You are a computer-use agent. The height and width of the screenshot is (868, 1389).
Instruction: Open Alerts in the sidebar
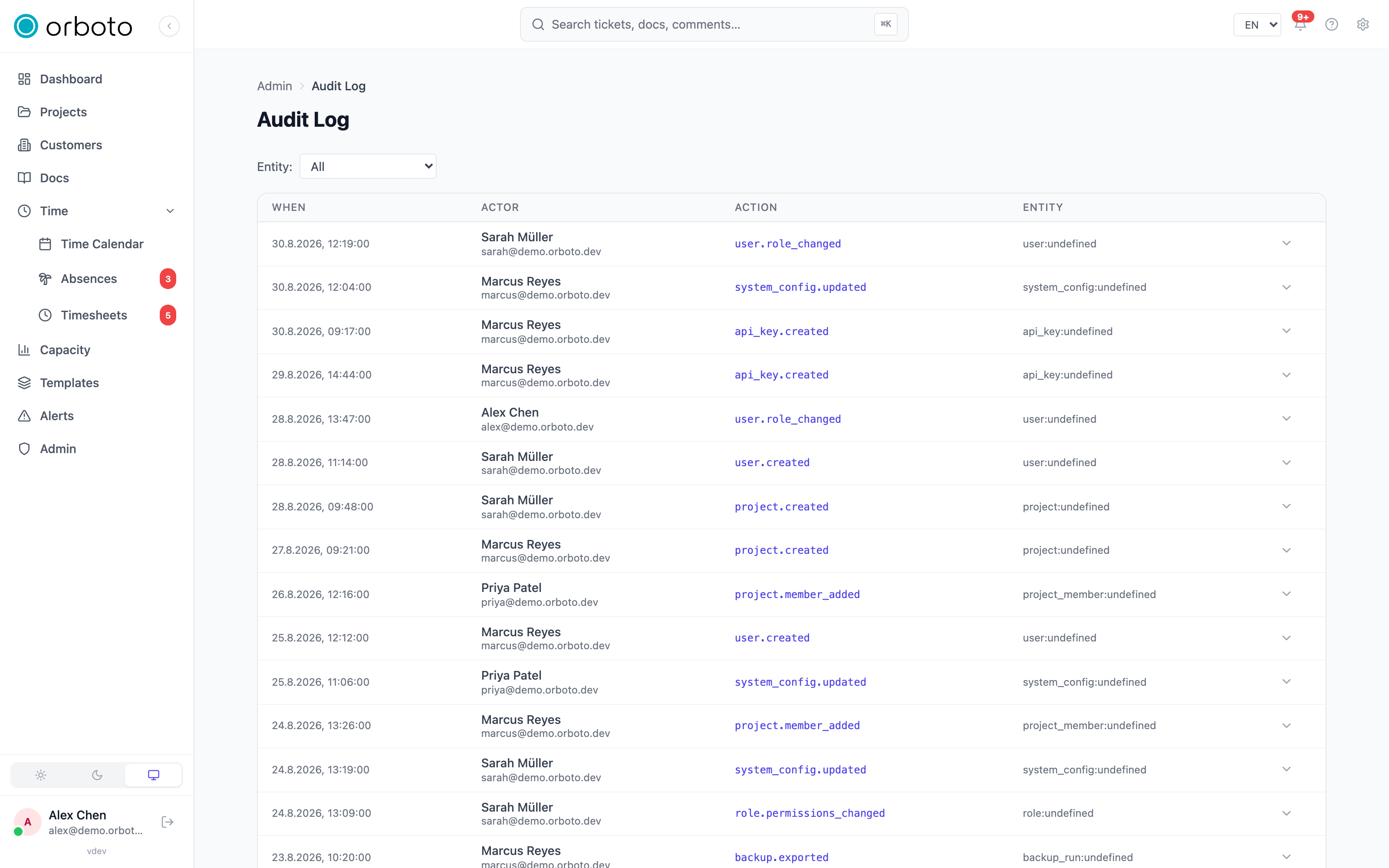(x=96, y=416)
